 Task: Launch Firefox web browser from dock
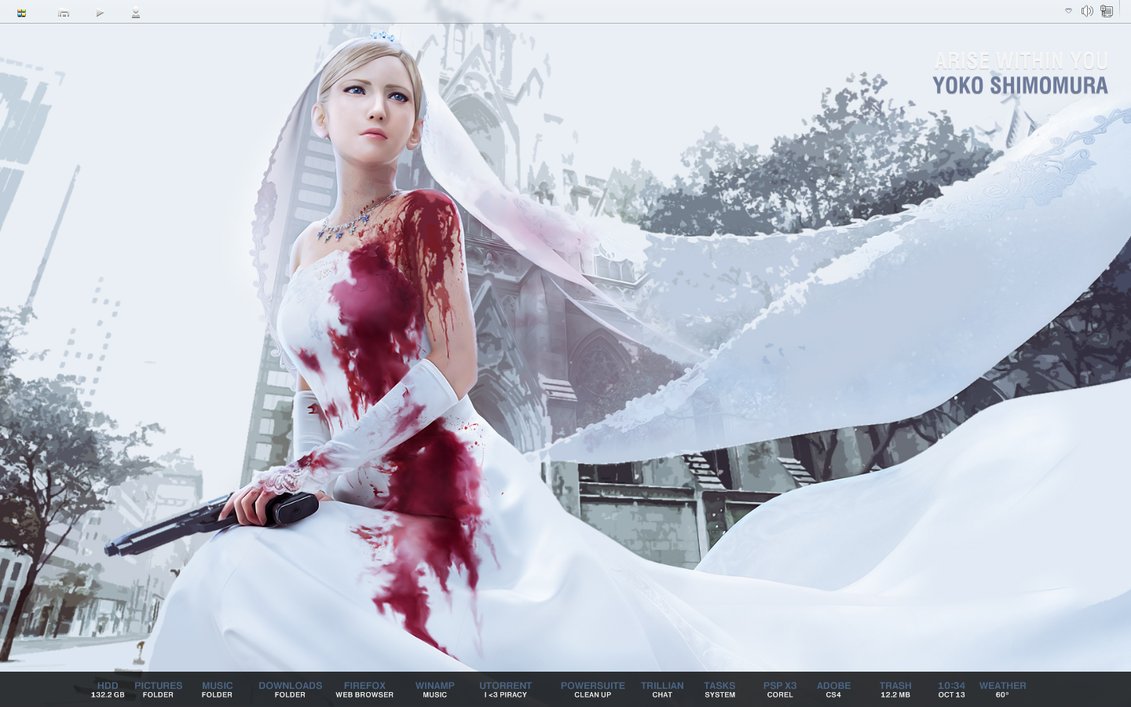click(x=364, y=690)
